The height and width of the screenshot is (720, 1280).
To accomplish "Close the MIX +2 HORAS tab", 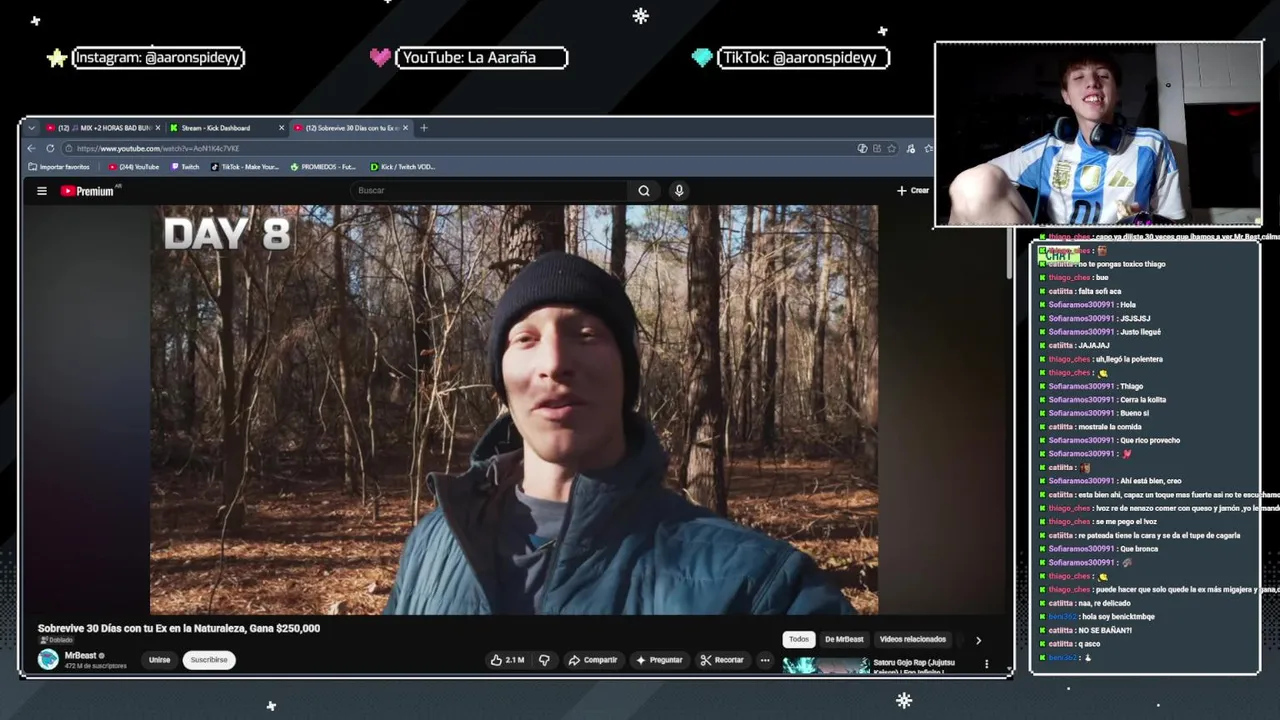I will point(158,128).
